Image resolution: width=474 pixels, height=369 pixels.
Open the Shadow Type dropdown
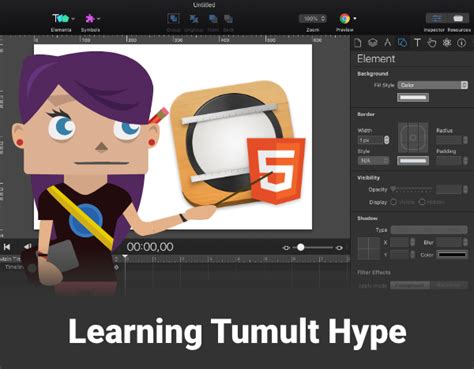429,230
